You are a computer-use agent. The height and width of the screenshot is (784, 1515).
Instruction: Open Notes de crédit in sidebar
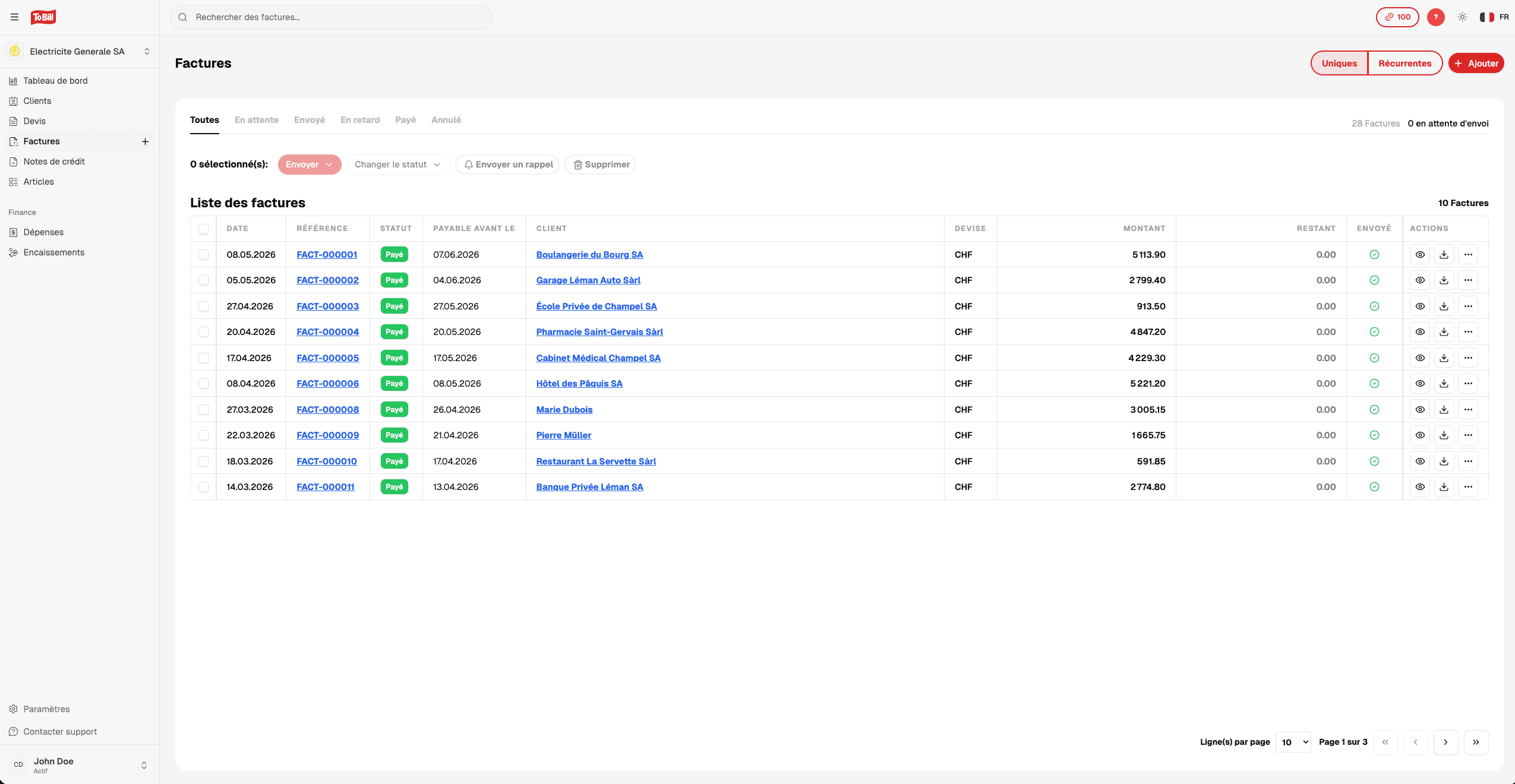click(x=80, y=162)
